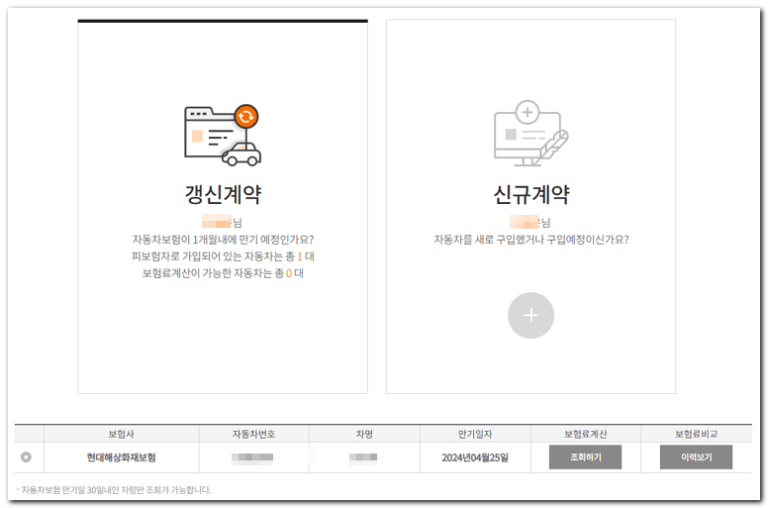
Task: Click the renewal contract car document icon
Action: tap(221, 136)
